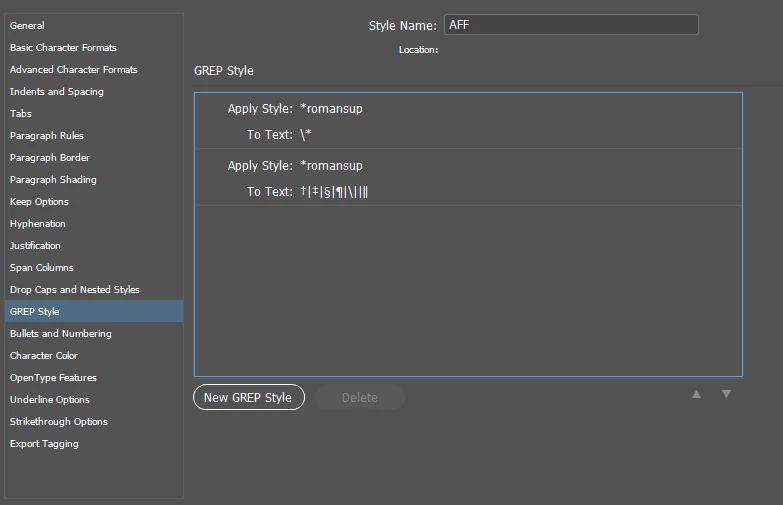783x505 pixels.
Task: Open Strikethrough Options section
Action: tap(94, 421)
